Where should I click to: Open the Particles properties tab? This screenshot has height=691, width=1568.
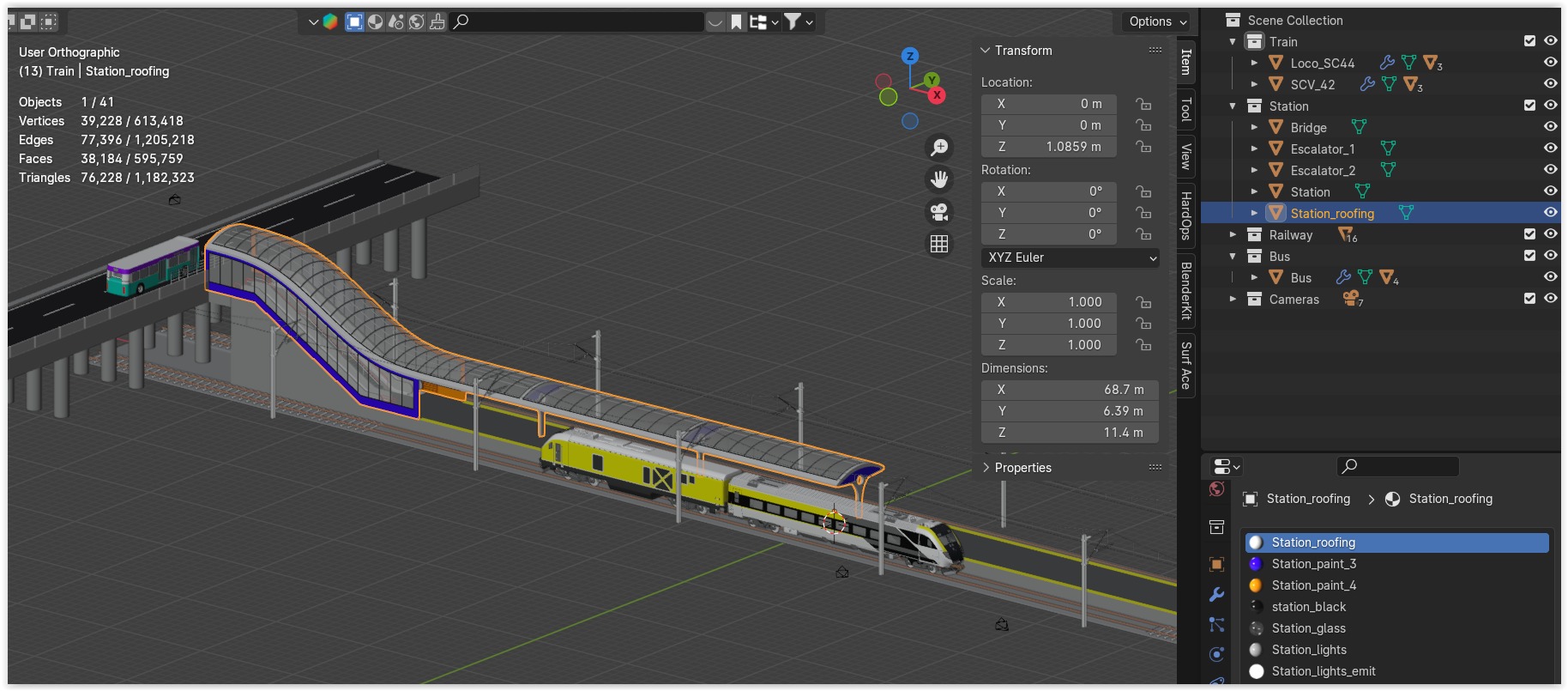[1216, 624]
